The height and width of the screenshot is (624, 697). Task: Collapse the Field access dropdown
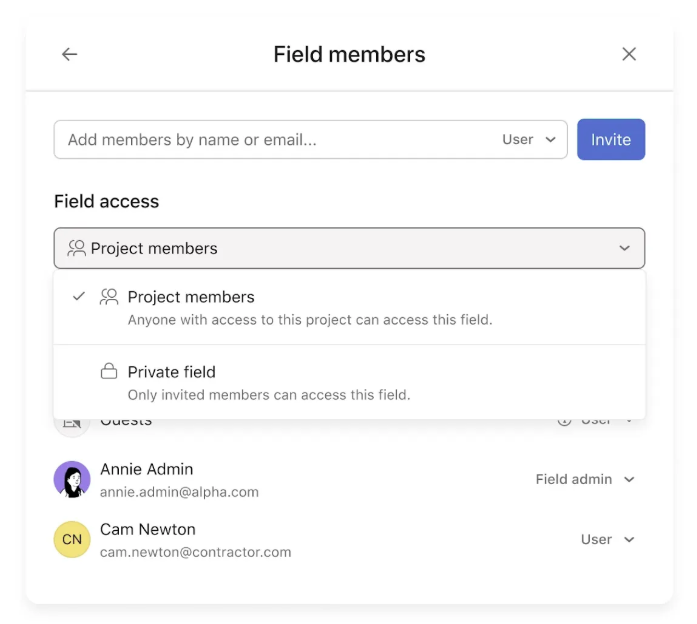[x=349, y=248]
